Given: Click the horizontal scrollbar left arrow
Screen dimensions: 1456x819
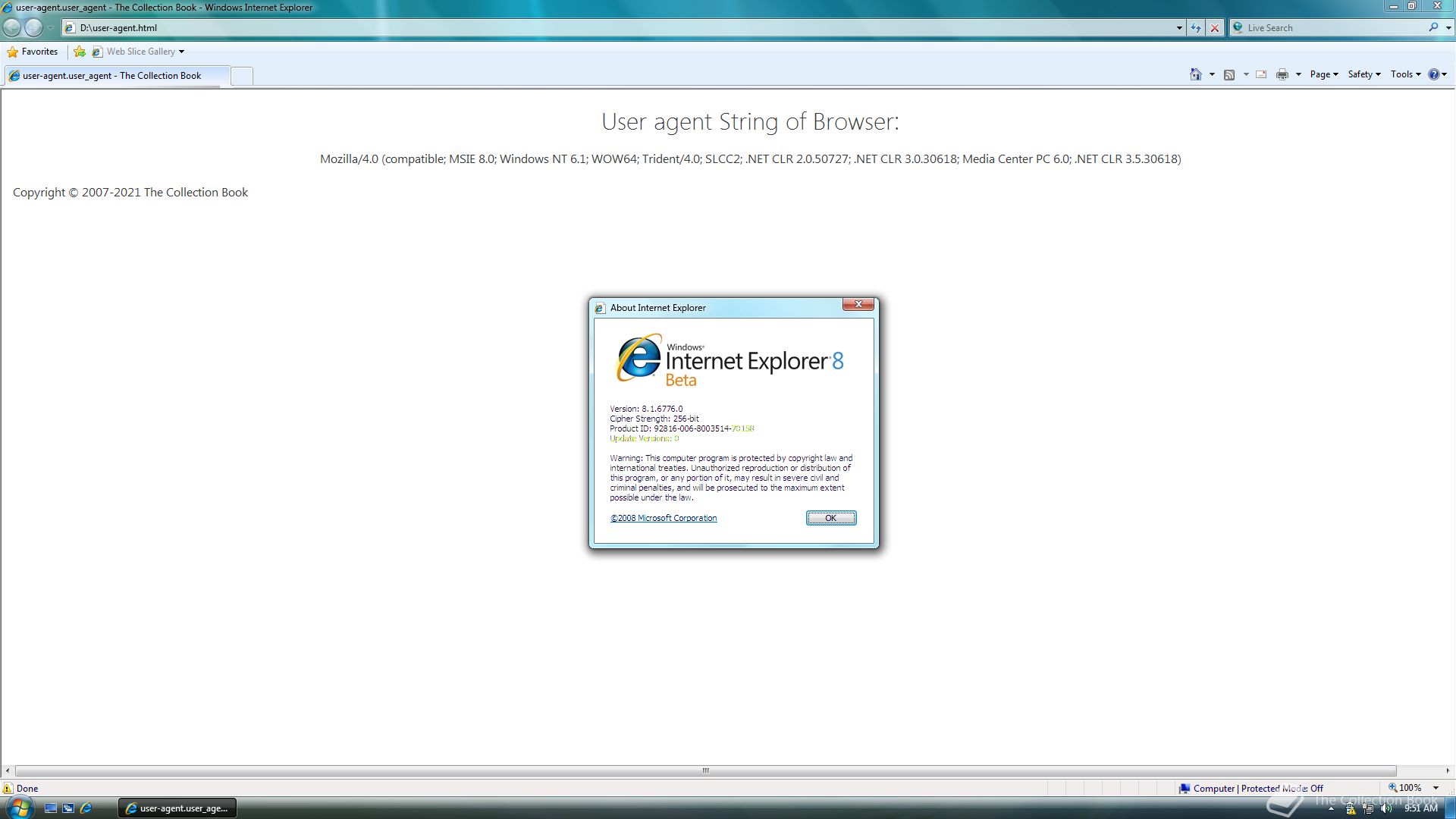Looking at the screenshot, I should click(8, 770).
